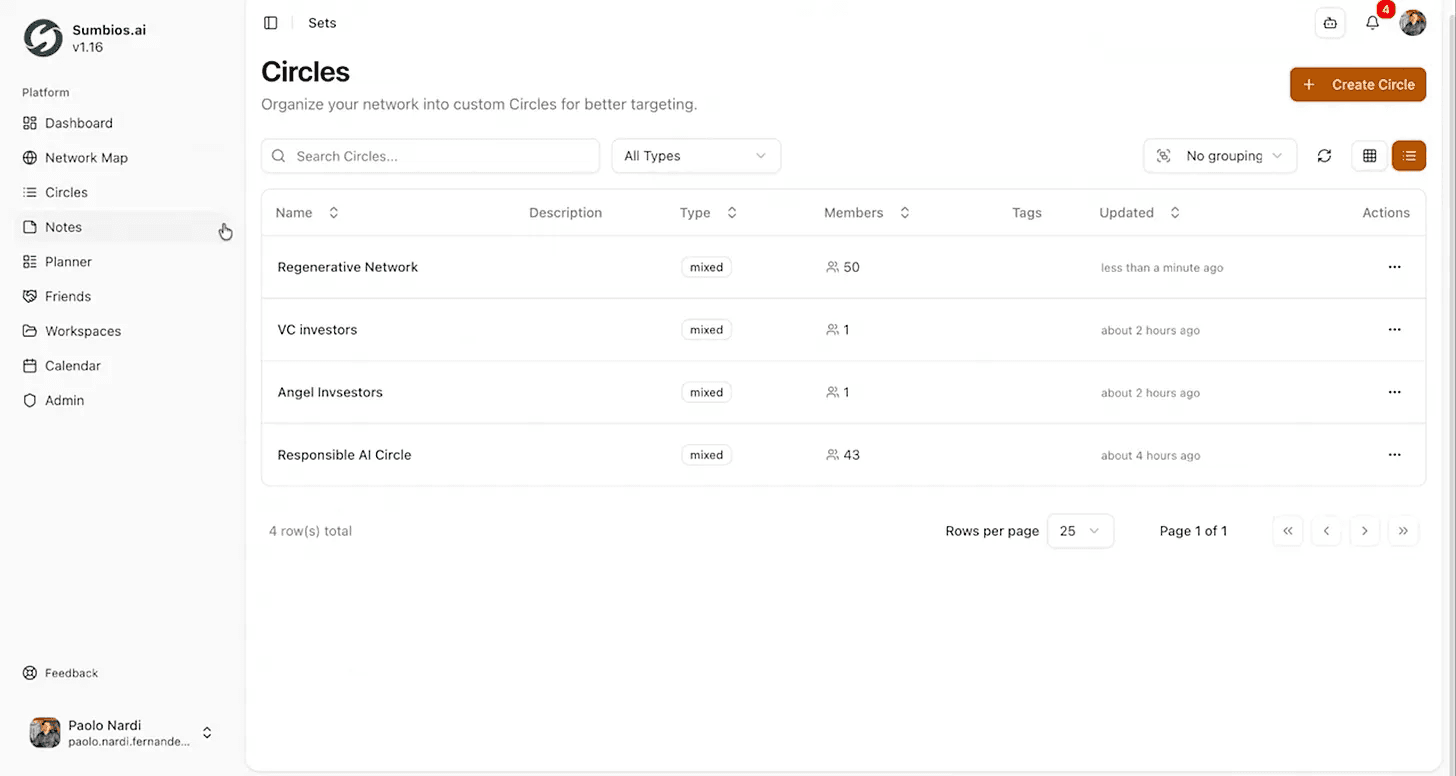Screen dimensions: 1456x776
Task: Click the 43 members count
Action: click(x=843, y=455)
